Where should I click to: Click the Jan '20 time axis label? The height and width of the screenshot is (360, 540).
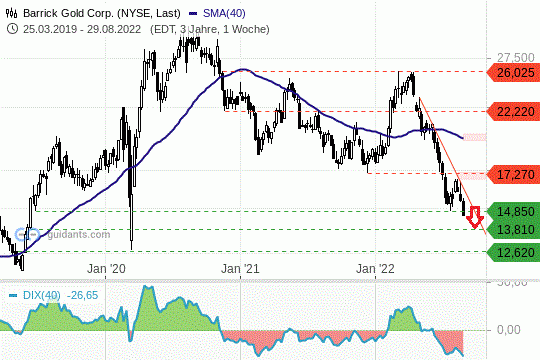[106, 268]
